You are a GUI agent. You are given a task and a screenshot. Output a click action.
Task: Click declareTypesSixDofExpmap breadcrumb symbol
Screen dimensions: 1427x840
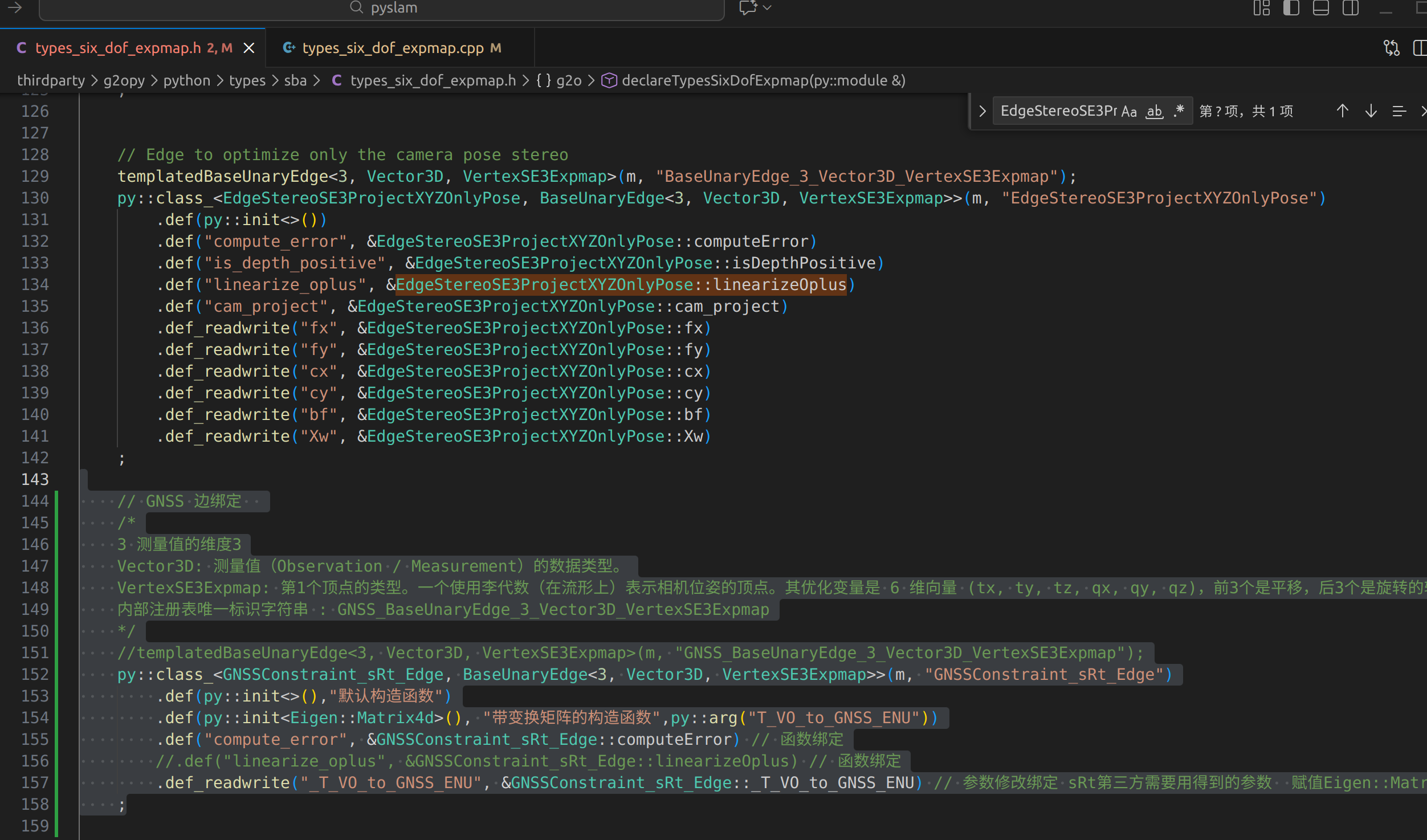[x=763, y=80]
